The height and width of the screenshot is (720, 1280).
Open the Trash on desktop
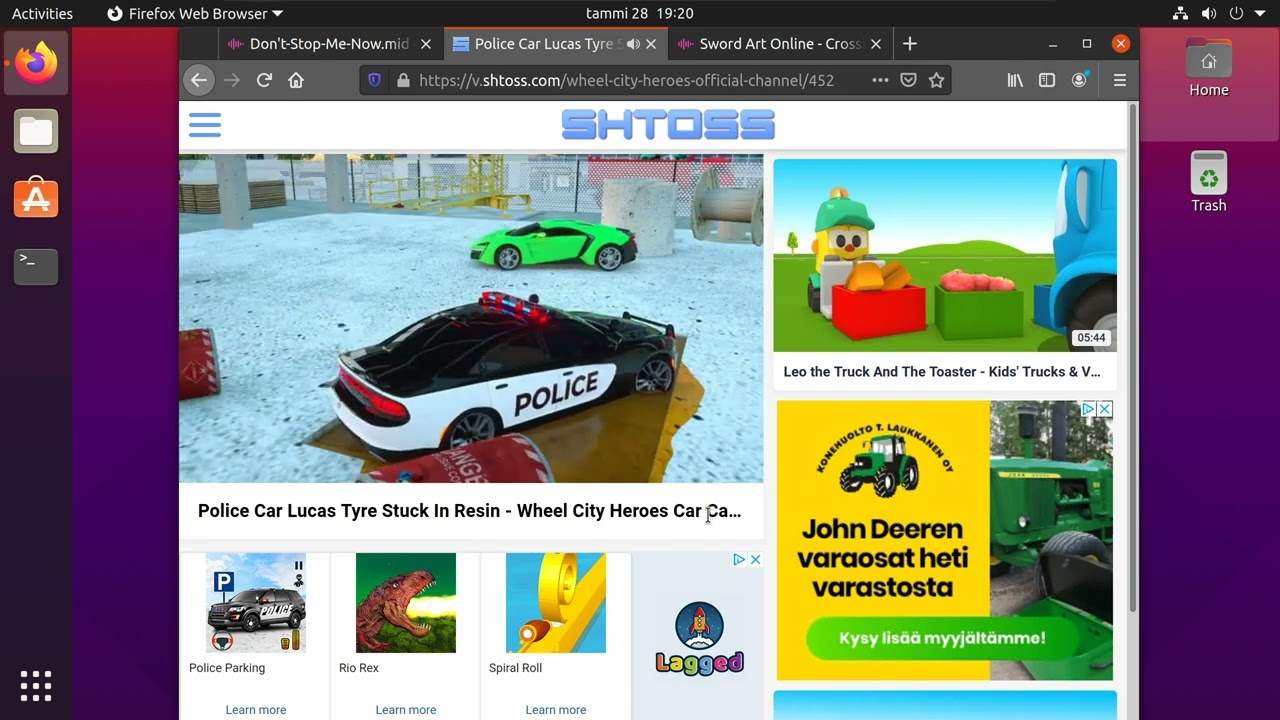1209,182
